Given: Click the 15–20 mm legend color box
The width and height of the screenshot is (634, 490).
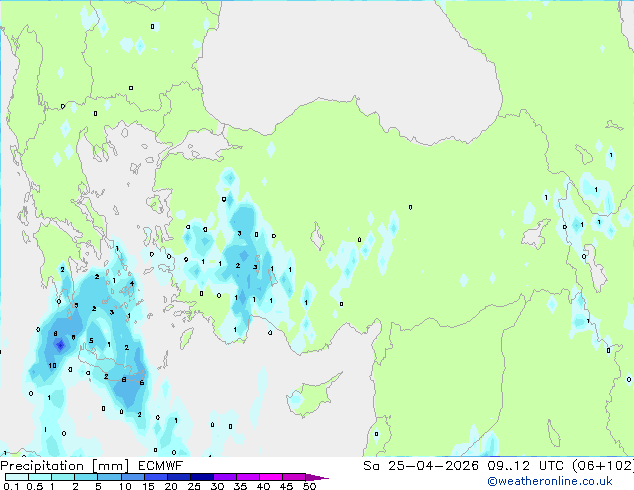Looking at the screenshot, I should tap(155, 477).
